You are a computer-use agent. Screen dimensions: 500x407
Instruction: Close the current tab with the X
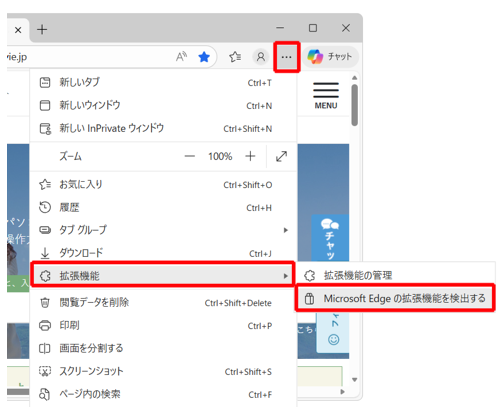pos(18,30)
